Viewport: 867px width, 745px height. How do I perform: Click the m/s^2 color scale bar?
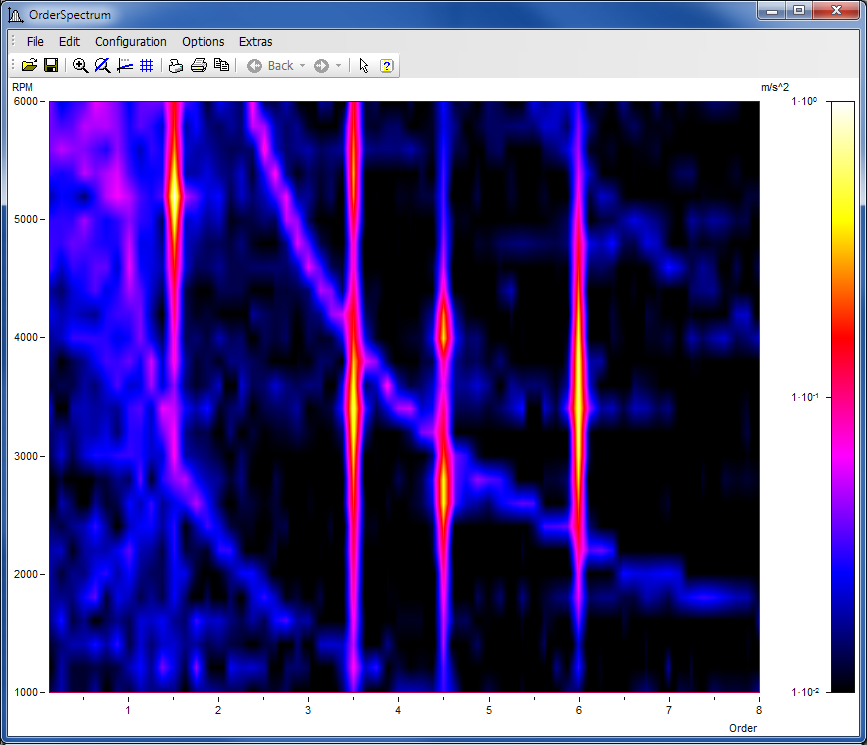842,396
